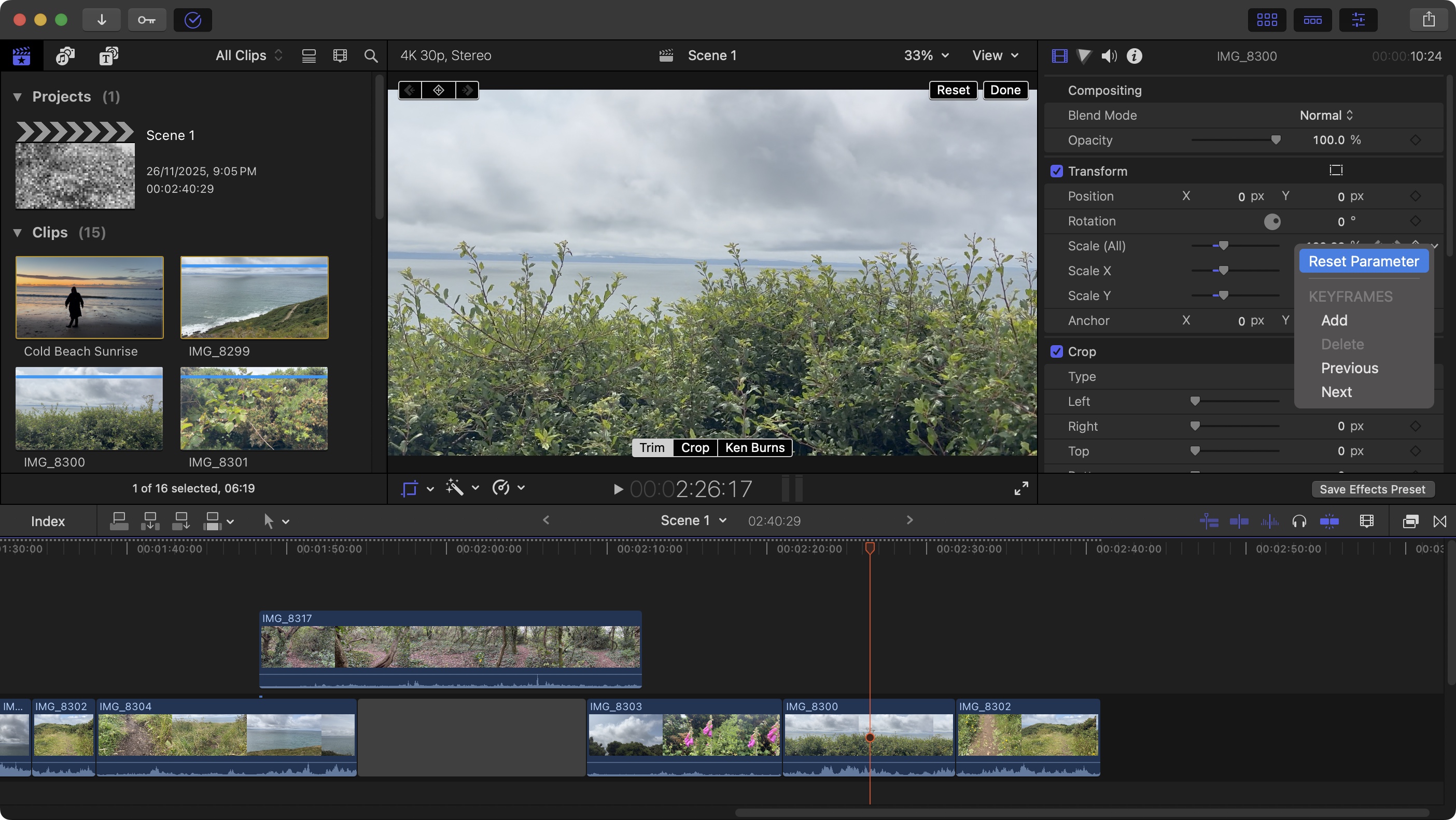Open the Titles and Generators sidebar
Screen dimensions: 1456x820
108,55
